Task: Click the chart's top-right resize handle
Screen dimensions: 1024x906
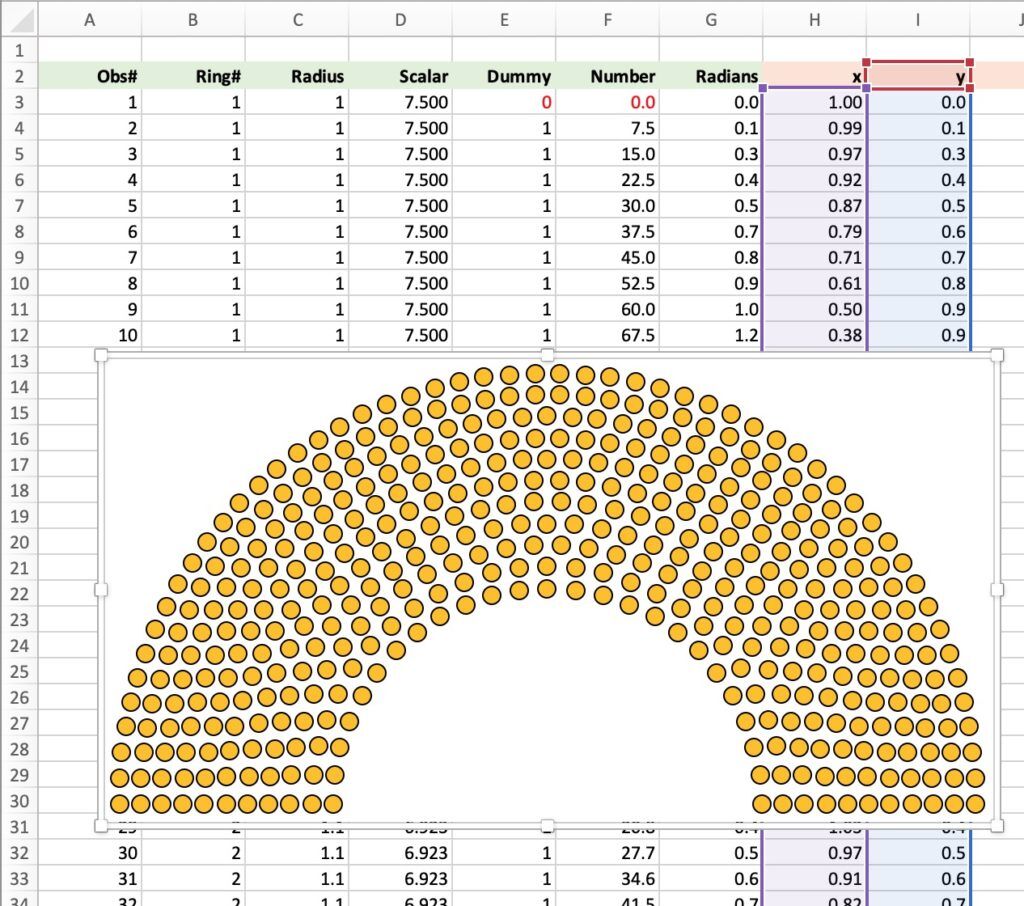Action: click(997, 355)
